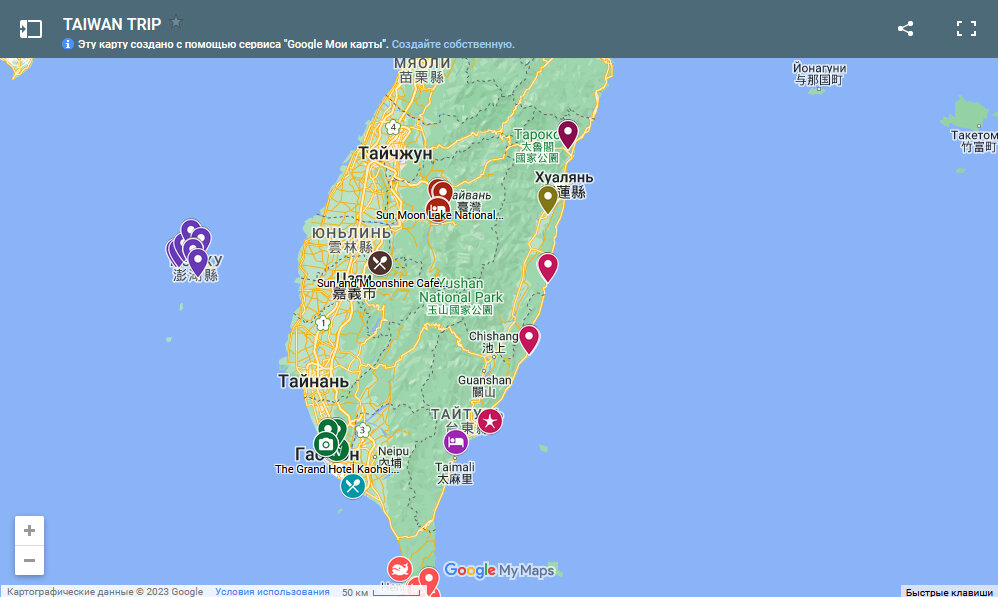Screen dimensions: 998x597
Task: Select the green camera marker in Kaohsiung
Action: pos(326,444)
